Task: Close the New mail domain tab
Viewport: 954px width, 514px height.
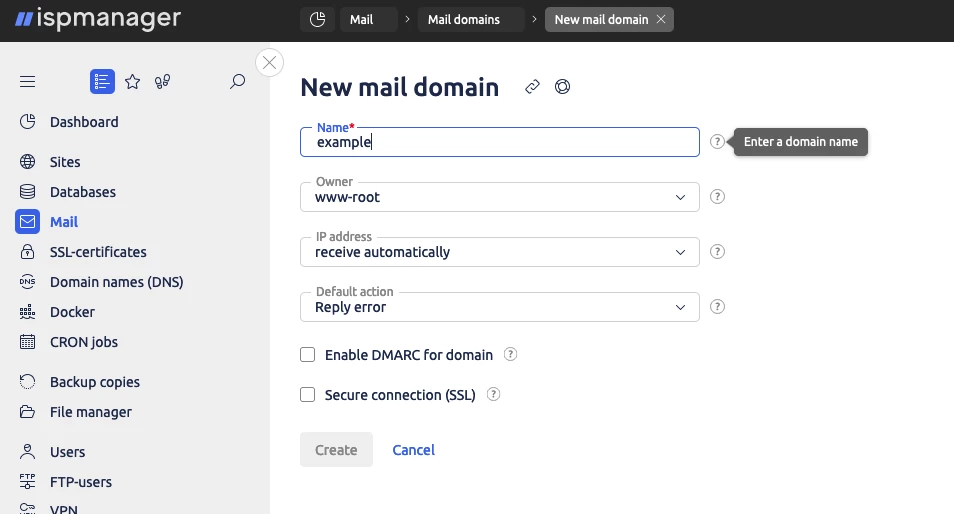Action: point(661,19)
